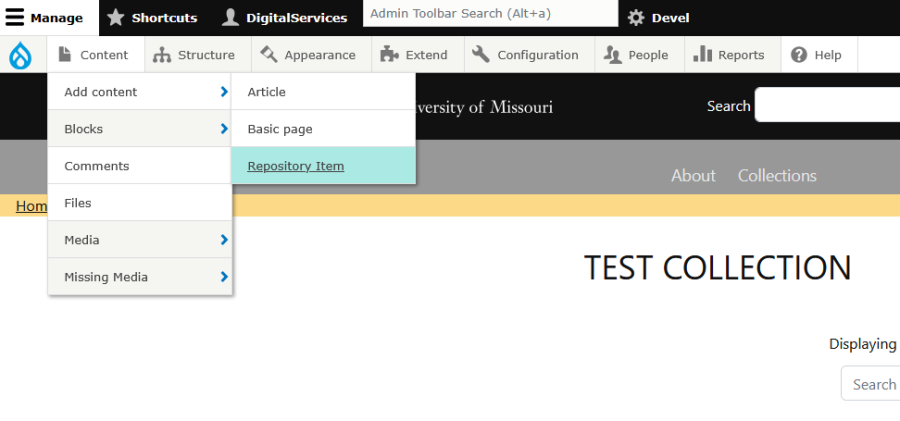Choose Basic page in submenu

(280, 129)
